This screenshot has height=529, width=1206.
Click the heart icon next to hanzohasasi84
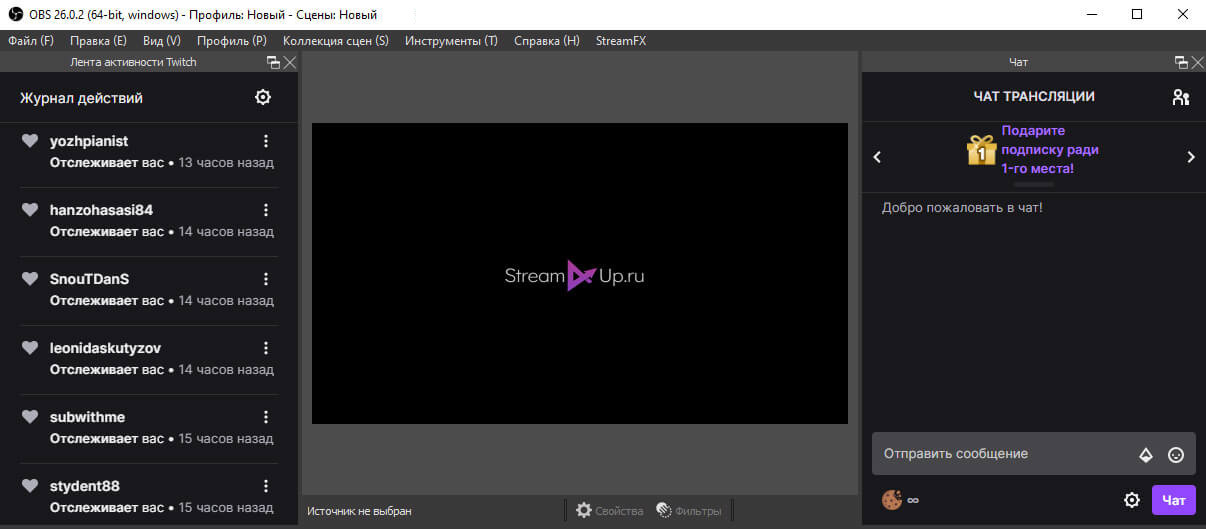click(x=30, y=210)
